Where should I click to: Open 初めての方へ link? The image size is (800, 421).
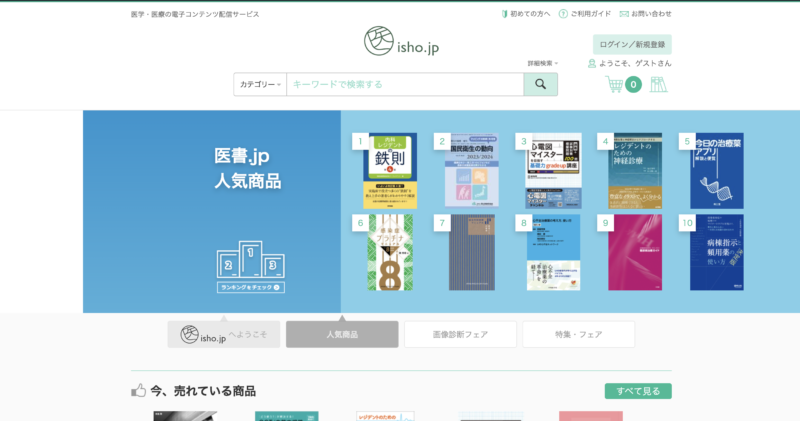[526, 14]
